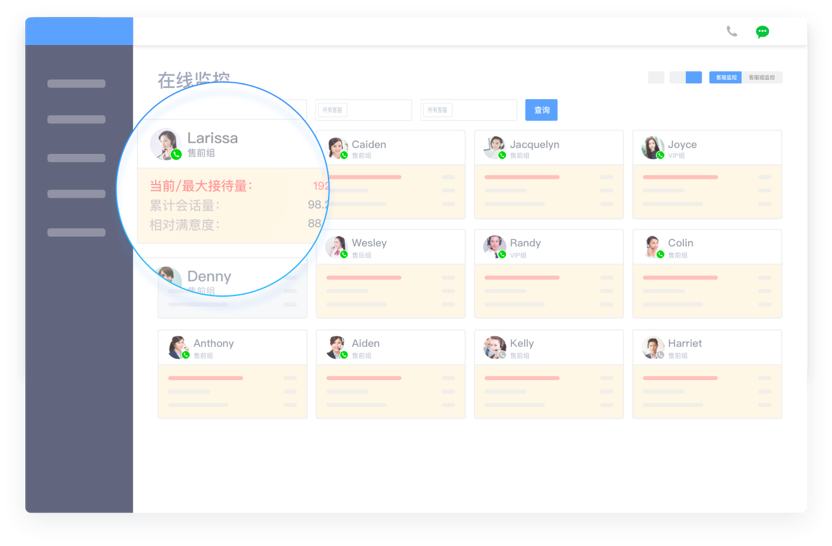Switch to 客服组监控 tab

click(764, 78)
